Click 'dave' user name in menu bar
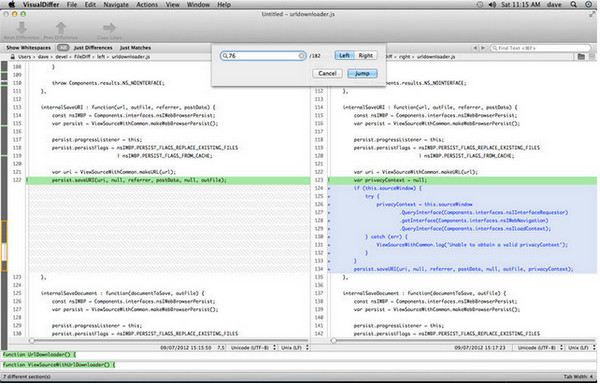 [x=554, y=5]
